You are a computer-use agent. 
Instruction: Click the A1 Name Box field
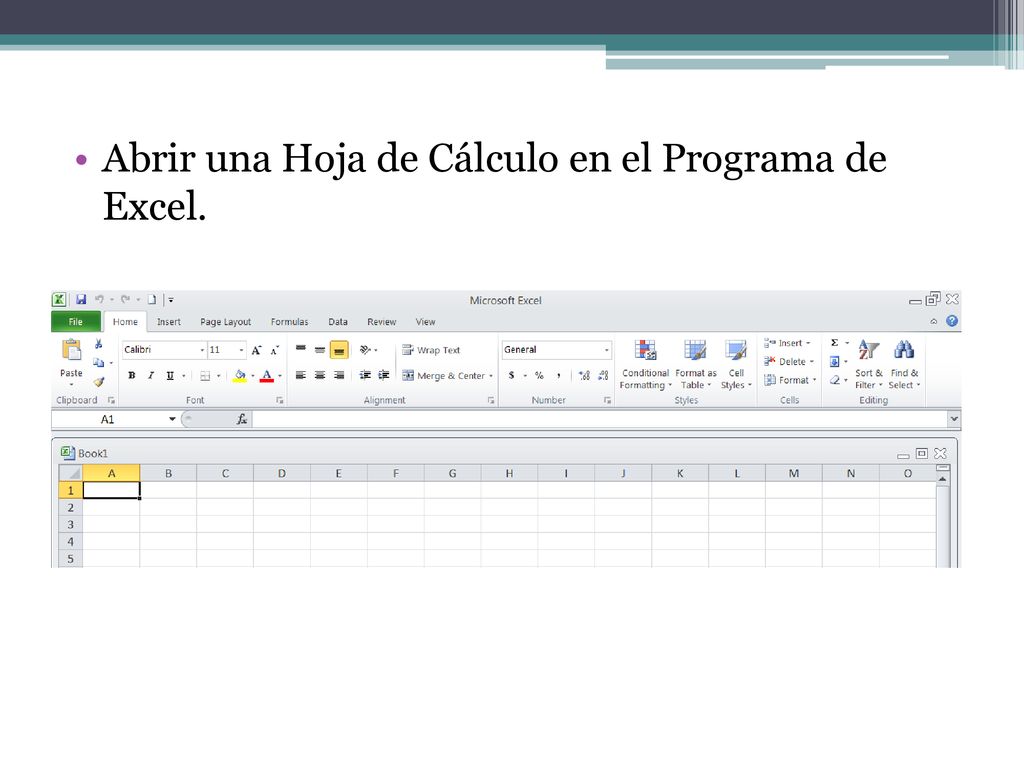pyautogui.click(x=108, y=419)
